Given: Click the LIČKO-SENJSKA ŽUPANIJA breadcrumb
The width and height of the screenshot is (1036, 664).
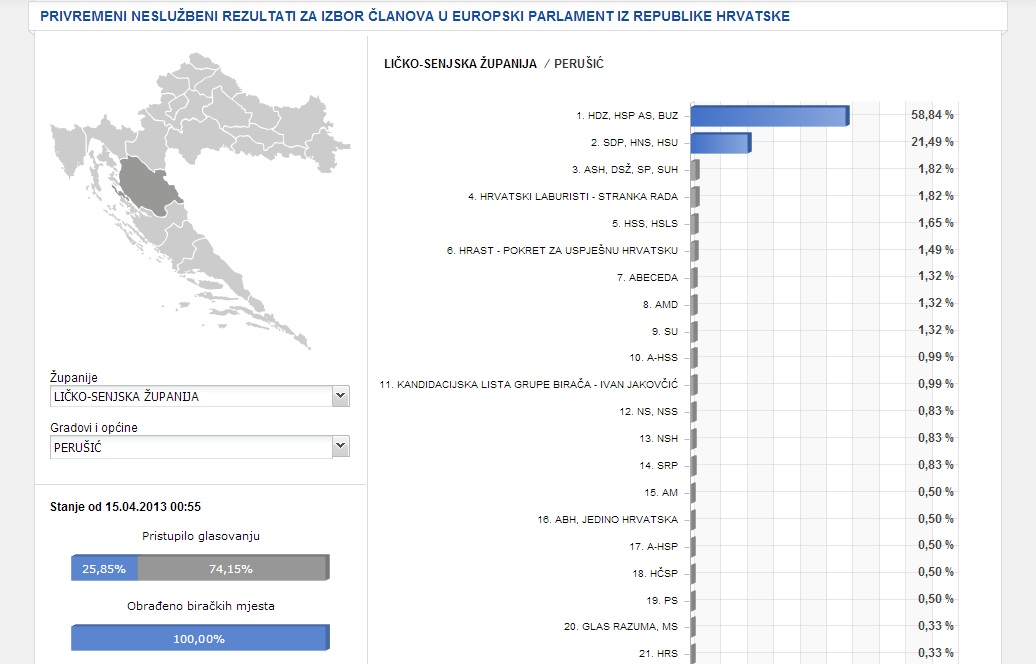Looking at the screenshot, I should point(461,64).
